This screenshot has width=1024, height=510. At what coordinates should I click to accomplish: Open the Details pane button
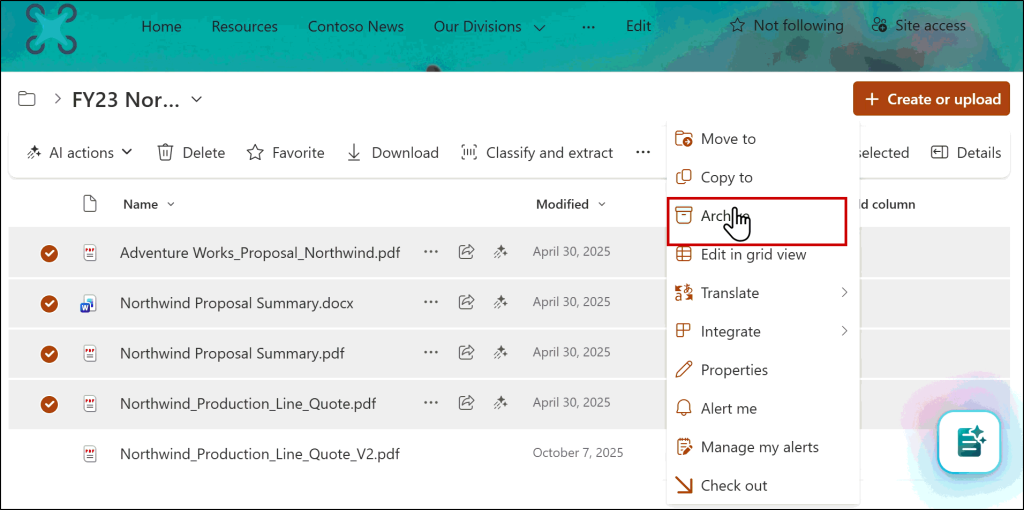click(x=965, y=153)
